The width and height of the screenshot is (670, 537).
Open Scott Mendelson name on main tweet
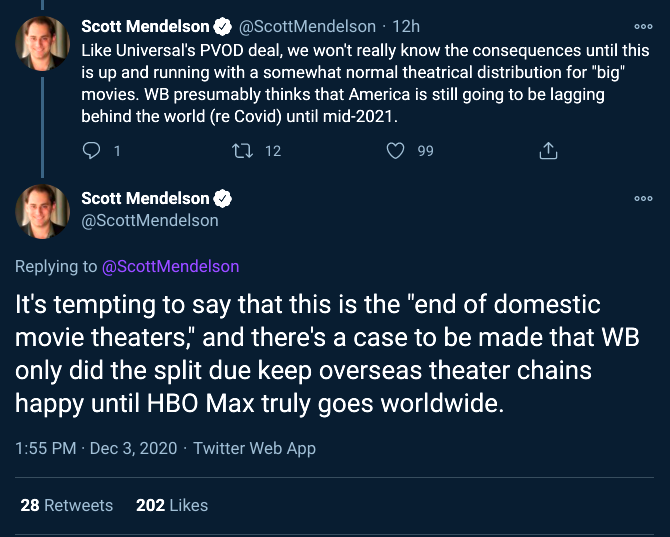[x=145, y=198]
